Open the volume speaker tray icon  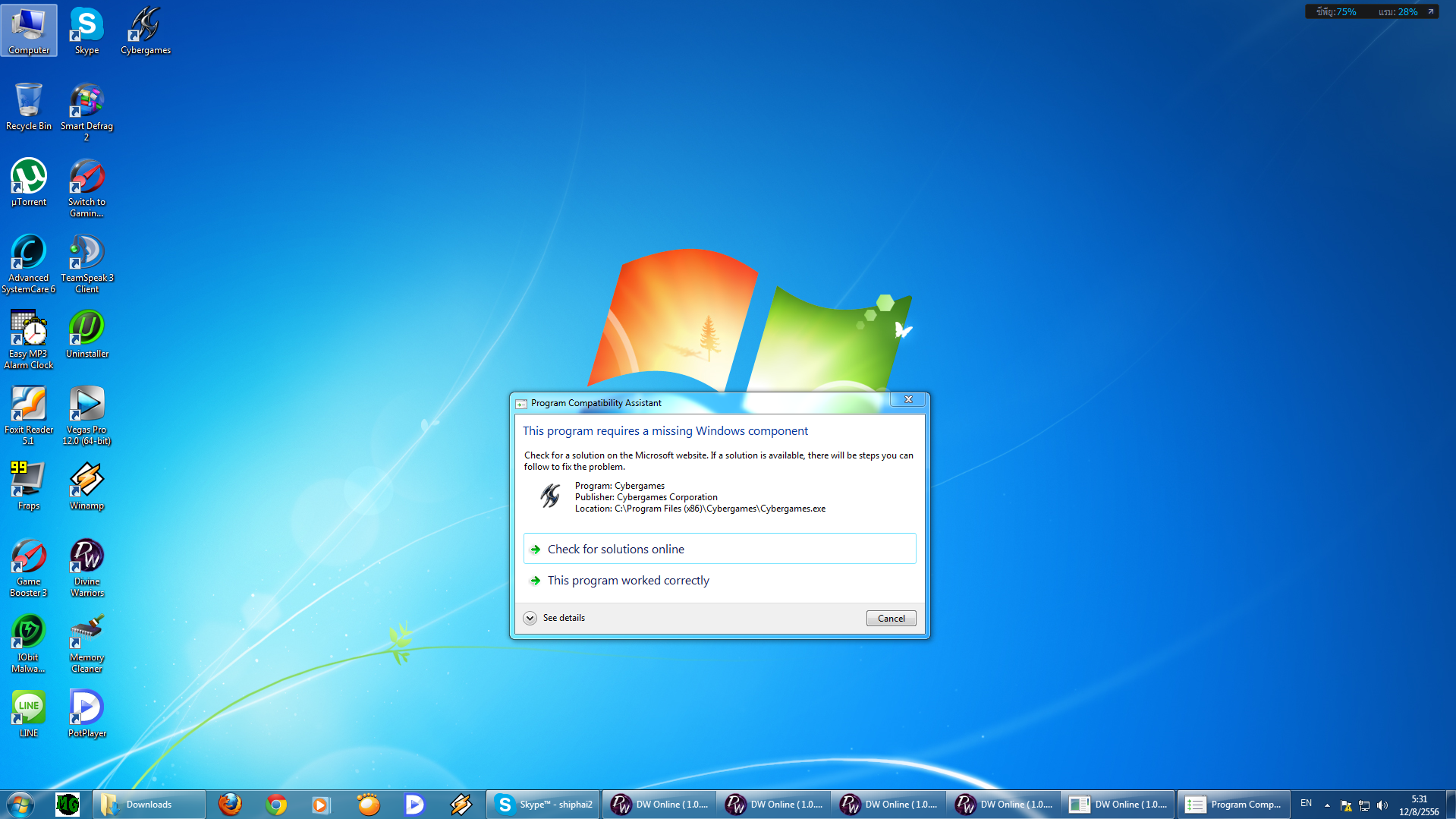click(x=1382, y=805)
